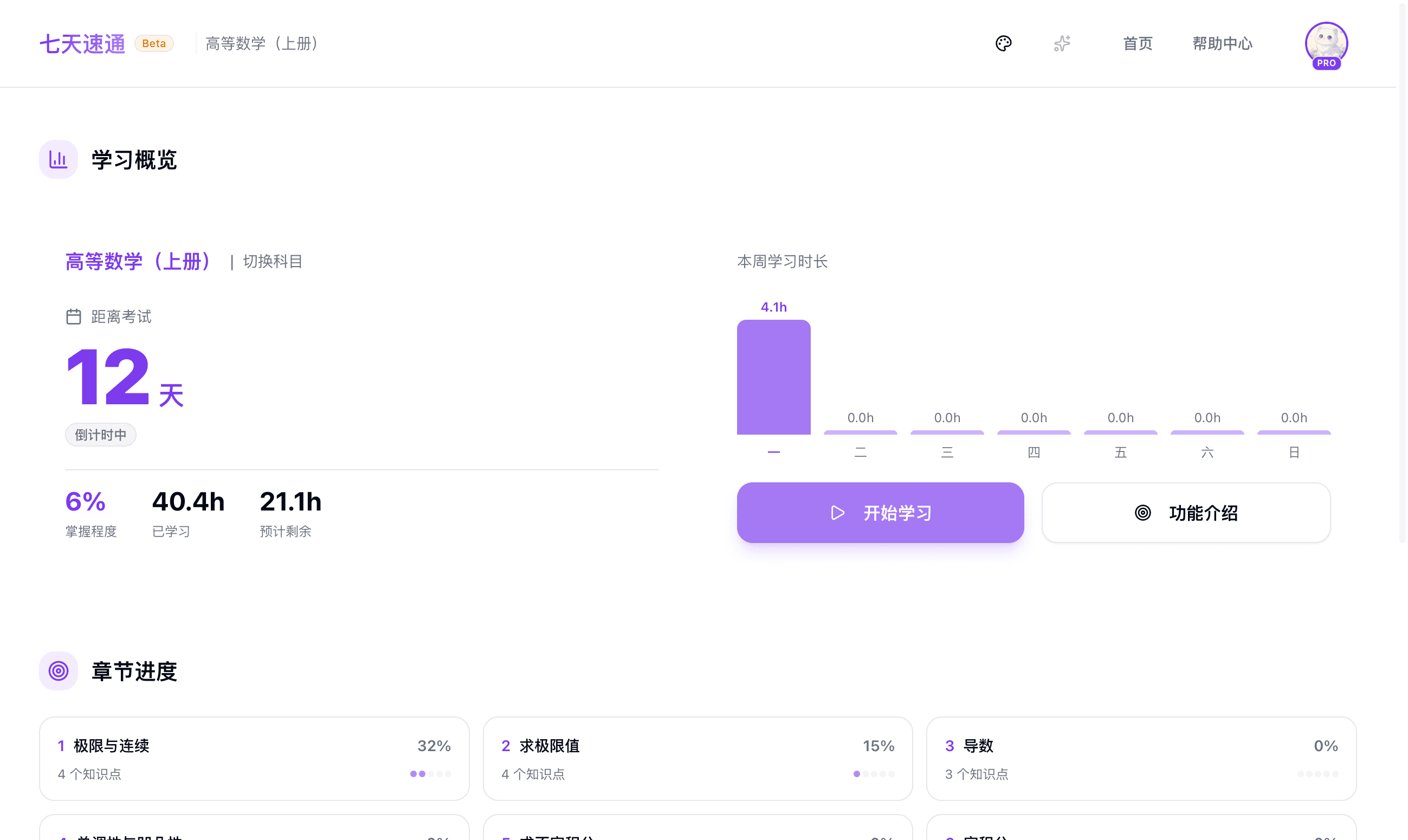Click Tuesday 二 bar
The width and height of the screenshot is (1408, 840).
click(860, 432)
